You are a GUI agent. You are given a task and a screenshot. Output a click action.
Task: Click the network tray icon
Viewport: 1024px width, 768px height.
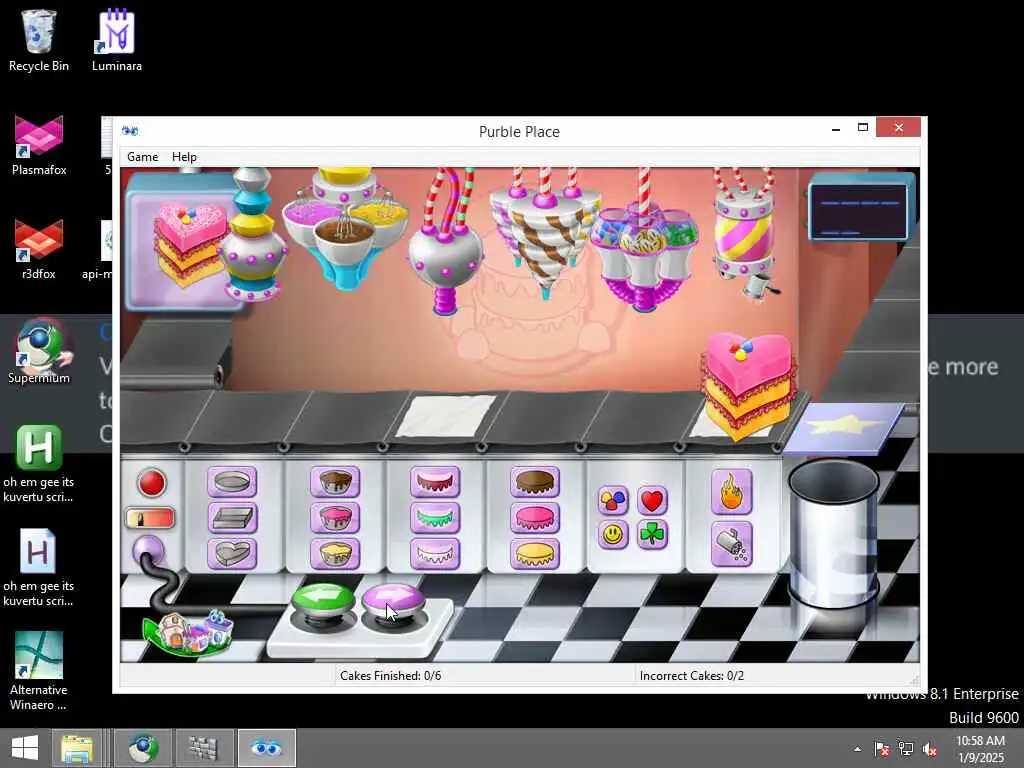coord(906,749)
